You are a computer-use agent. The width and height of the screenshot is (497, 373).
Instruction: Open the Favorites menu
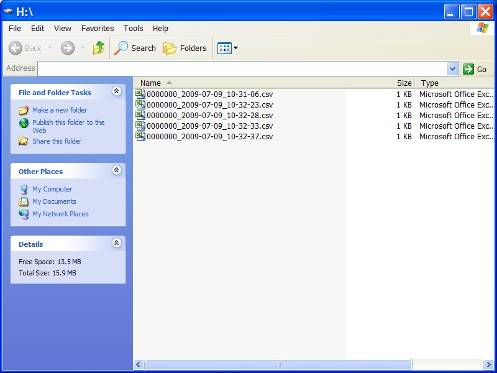98,28
